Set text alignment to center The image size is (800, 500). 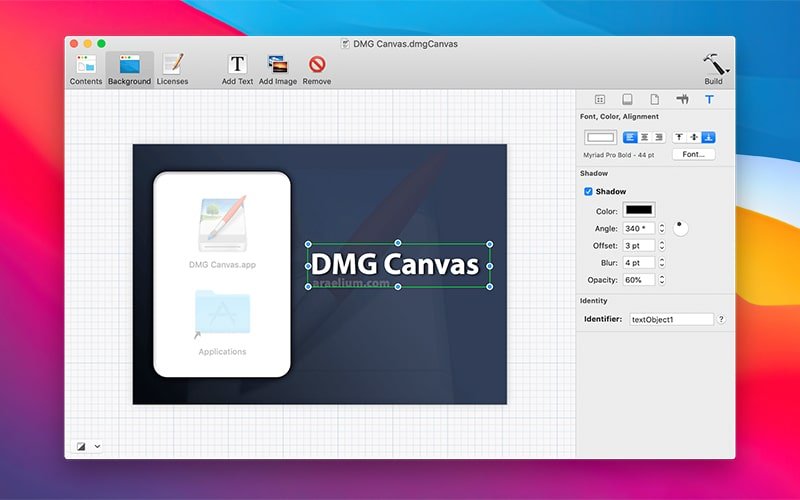pyautogui.click(x=644, y=137)
